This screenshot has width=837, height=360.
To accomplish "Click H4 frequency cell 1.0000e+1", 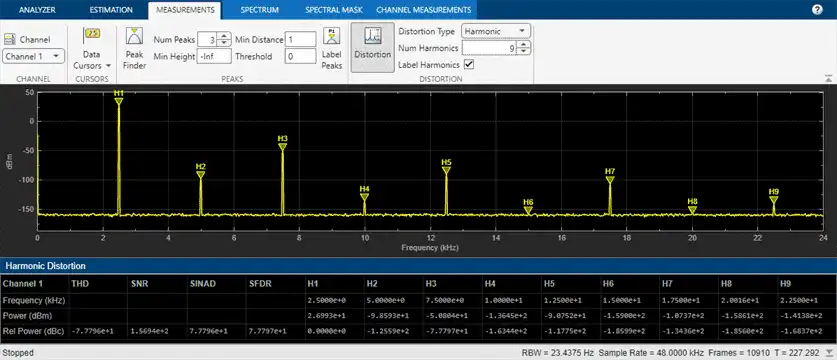I will pyautogui.click(x=502, y=300).
